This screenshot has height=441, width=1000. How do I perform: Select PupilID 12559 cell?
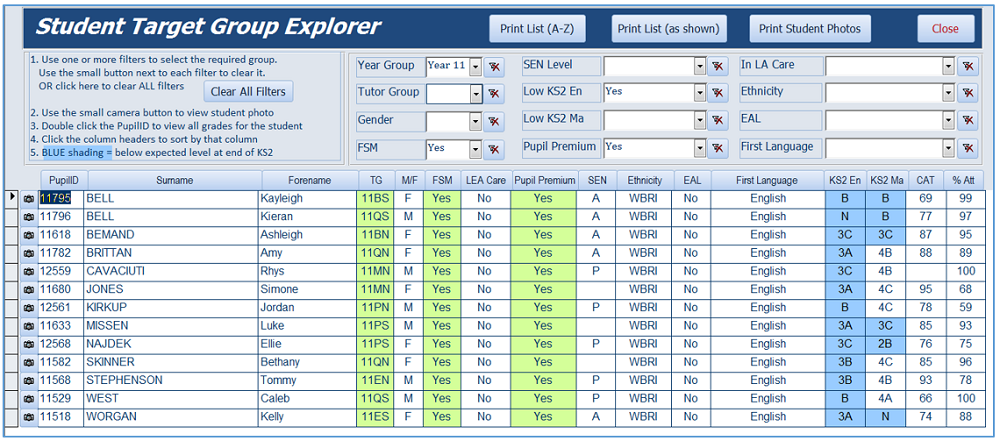61,272
